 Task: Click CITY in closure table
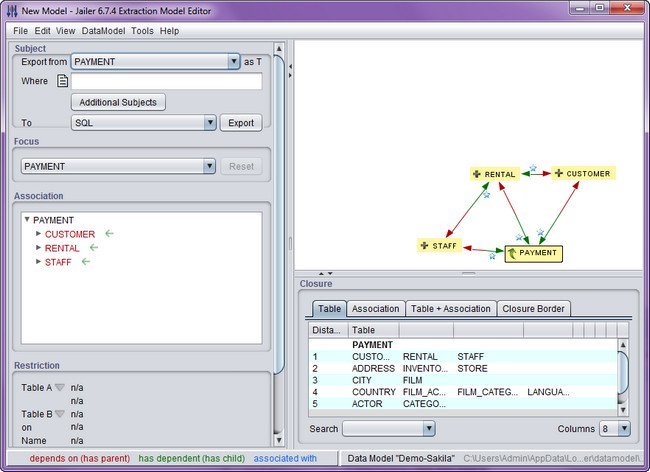pos(361,380)
